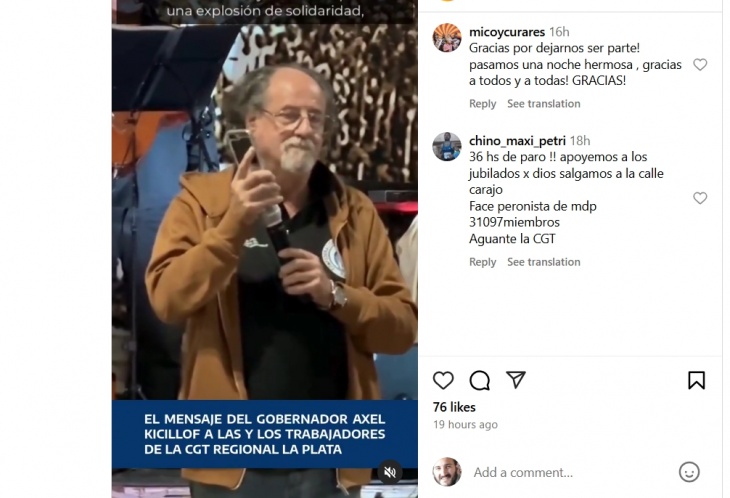Visit the chino_maxi_petri username link

click(x=517, y=141)
